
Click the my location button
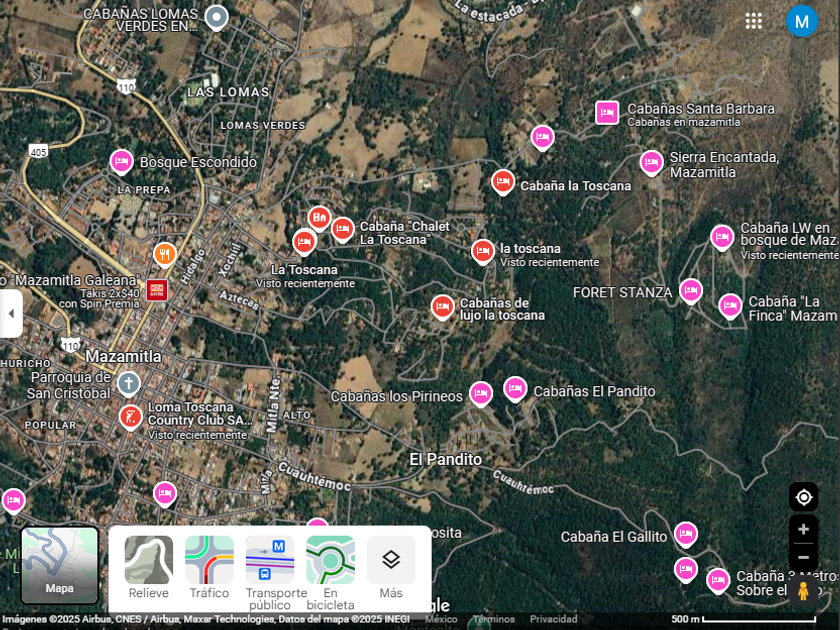[x=803, y=497]
